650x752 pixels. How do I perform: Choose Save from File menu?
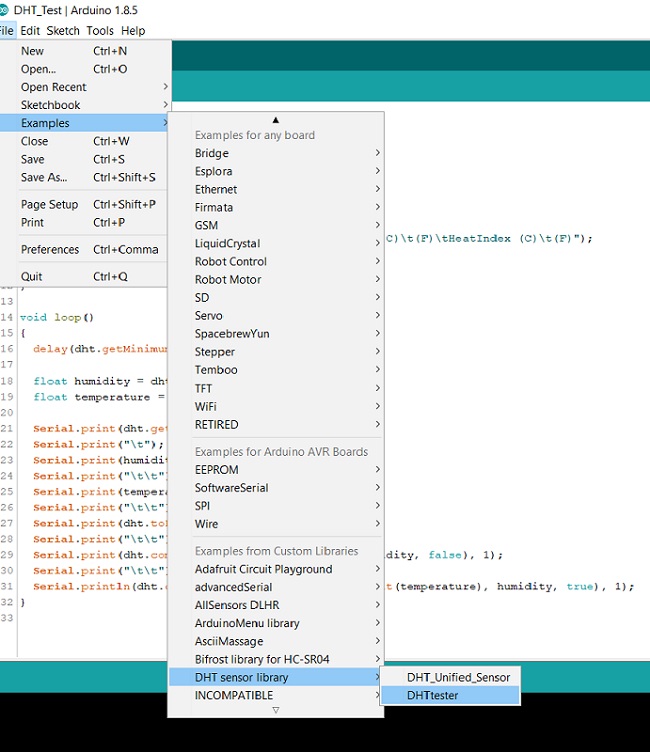pos(84,159)
